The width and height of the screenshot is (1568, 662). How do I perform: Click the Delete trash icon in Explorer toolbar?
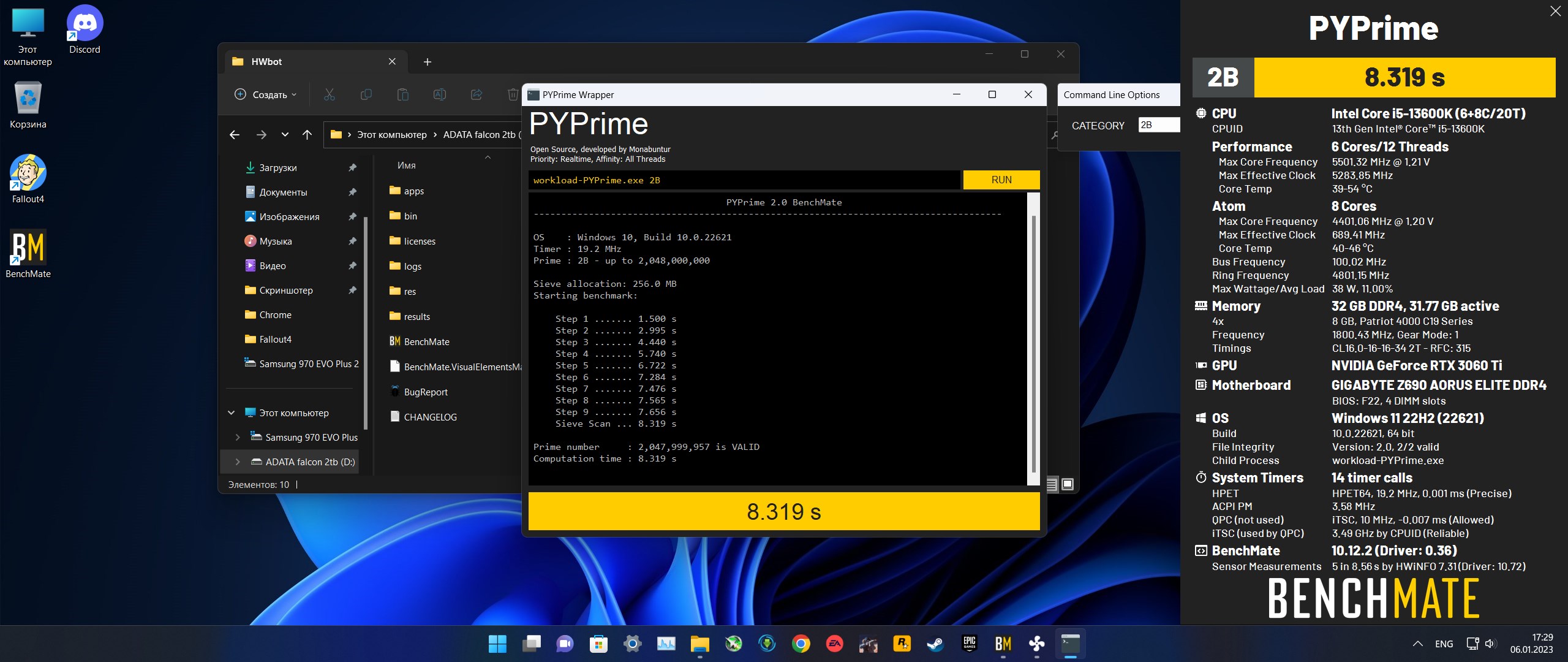click(513, 94)
